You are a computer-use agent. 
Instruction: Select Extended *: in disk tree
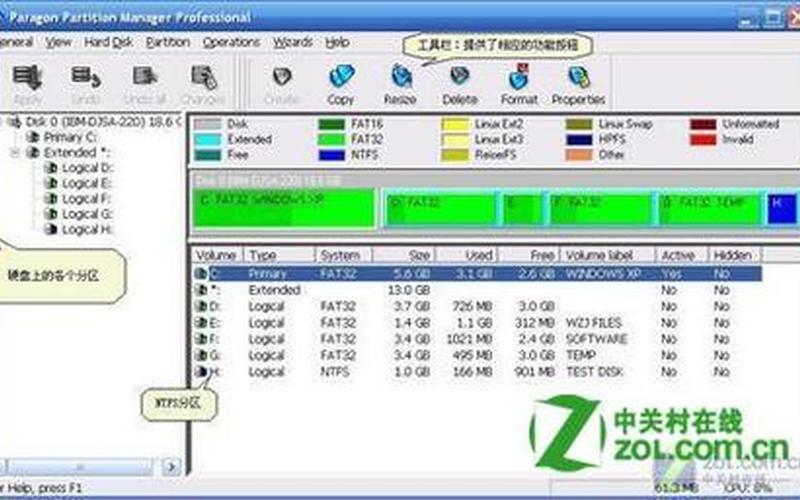pos(77,153)
